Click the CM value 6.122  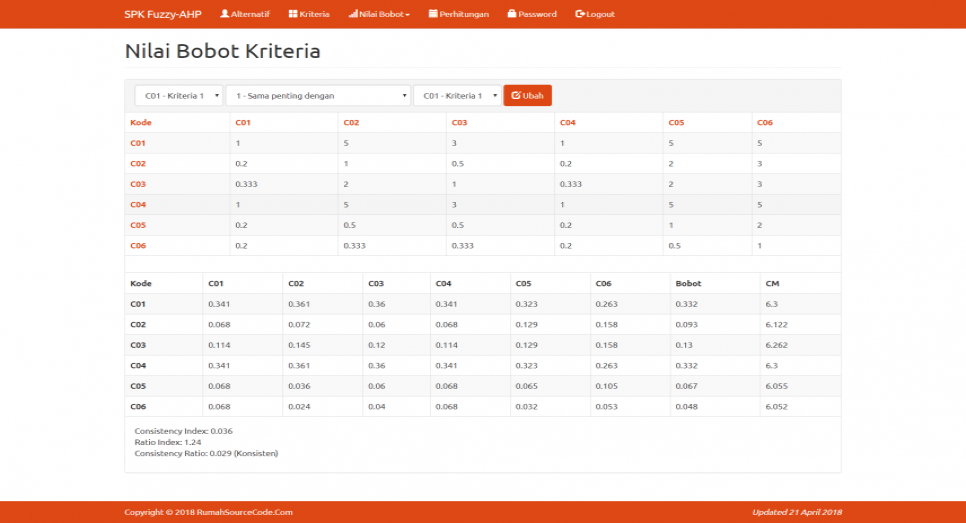pyautogui.click(x=776, y=325)
